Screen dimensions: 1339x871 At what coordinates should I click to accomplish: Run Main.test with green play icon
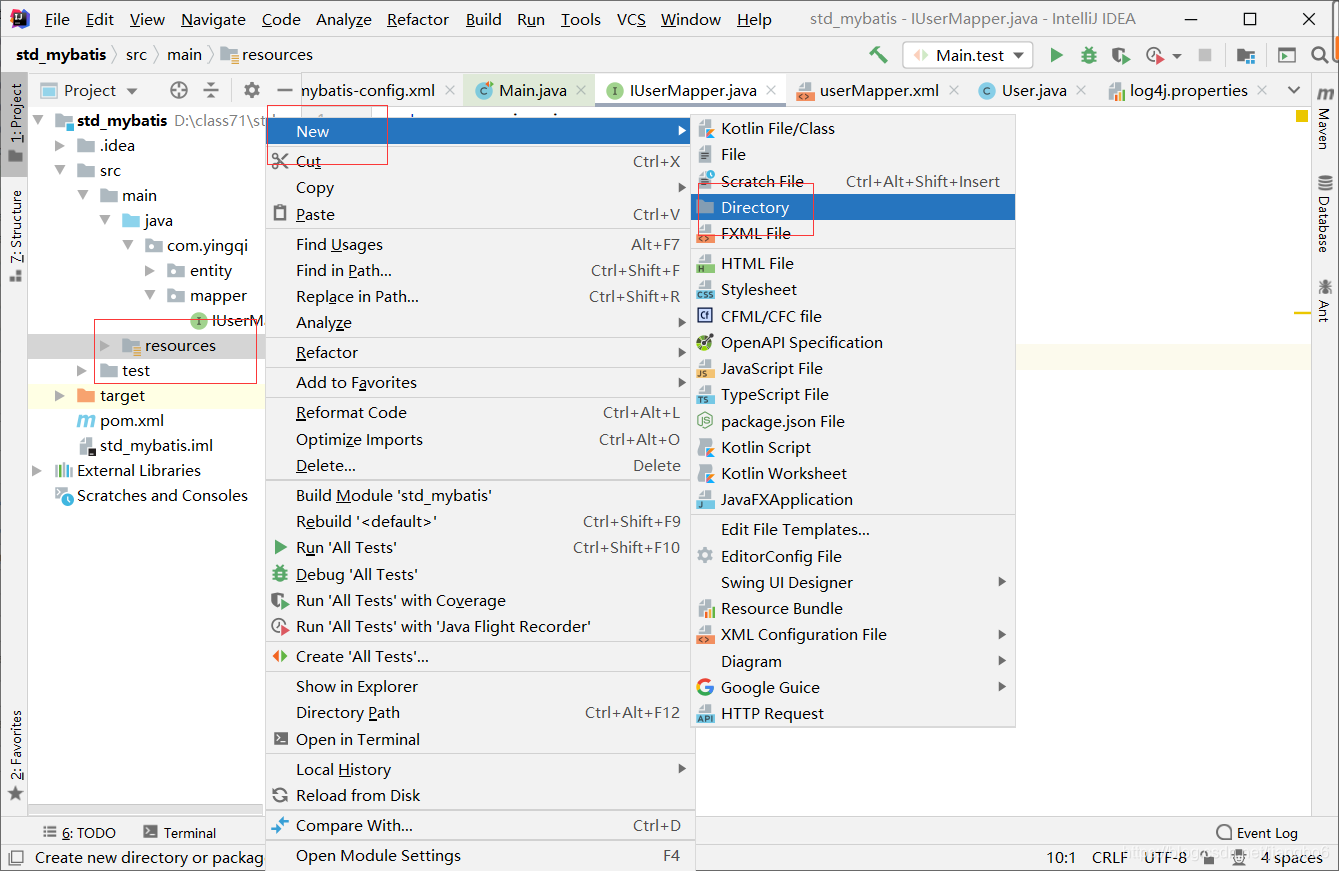coord(1055,55)
